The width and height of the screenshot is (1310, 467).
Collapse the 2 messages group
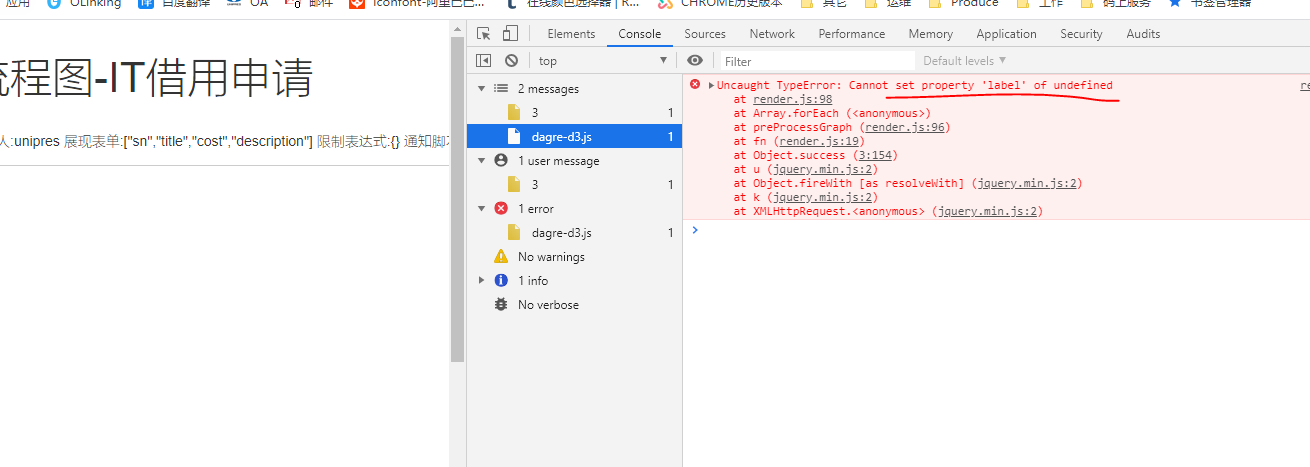(481, 89)
